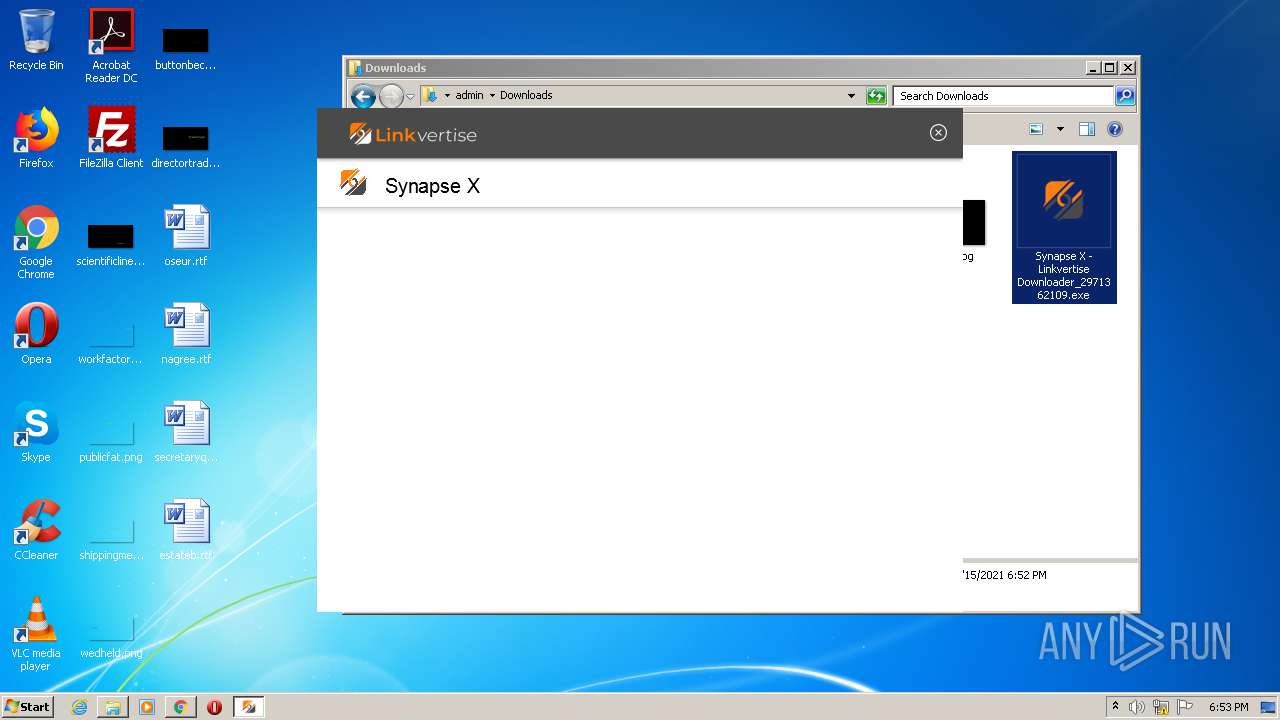Open Opera from the taskbar

[214, 707]
